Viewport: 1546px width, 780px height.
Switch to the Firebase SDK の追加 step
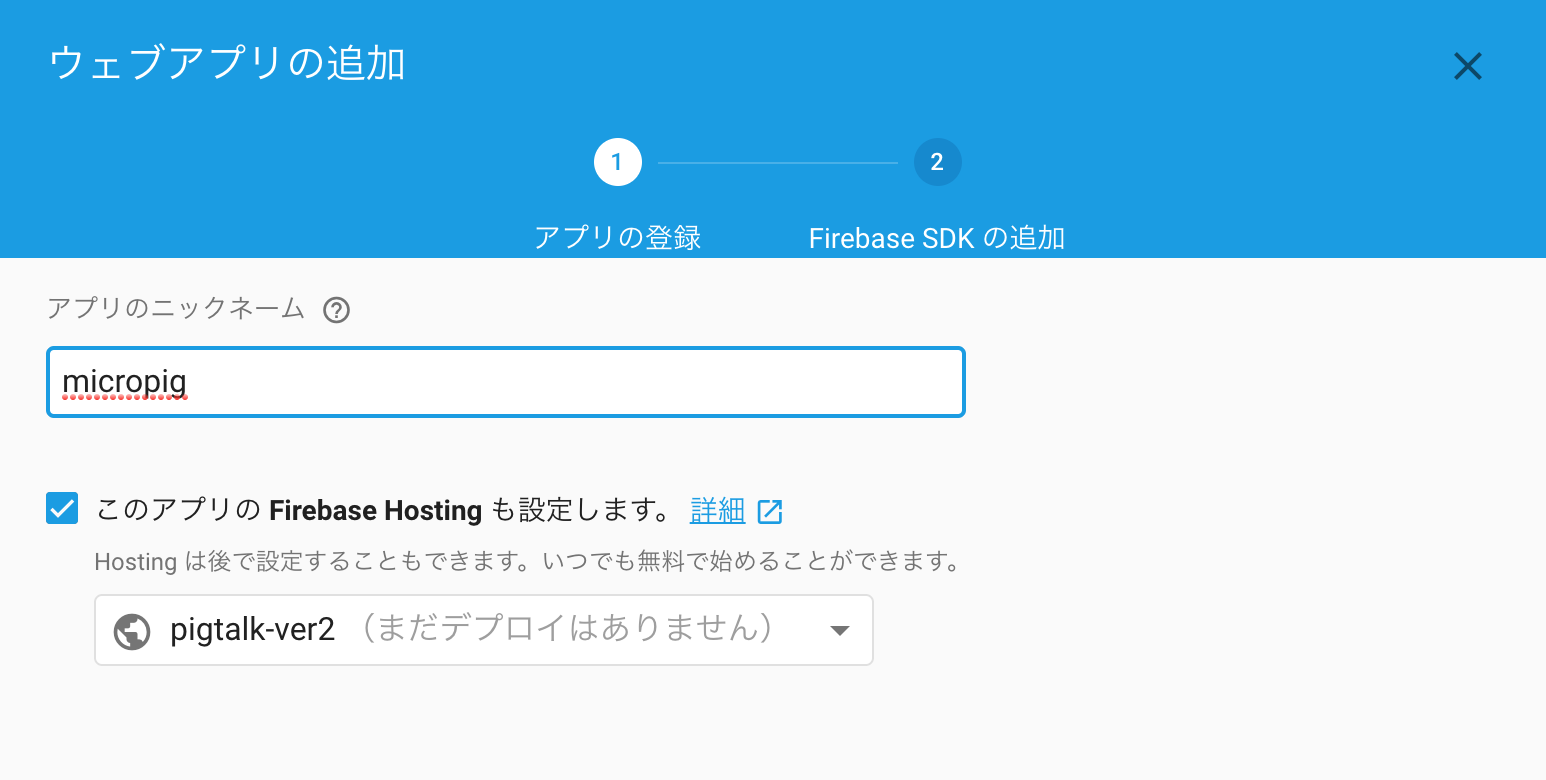937,238
